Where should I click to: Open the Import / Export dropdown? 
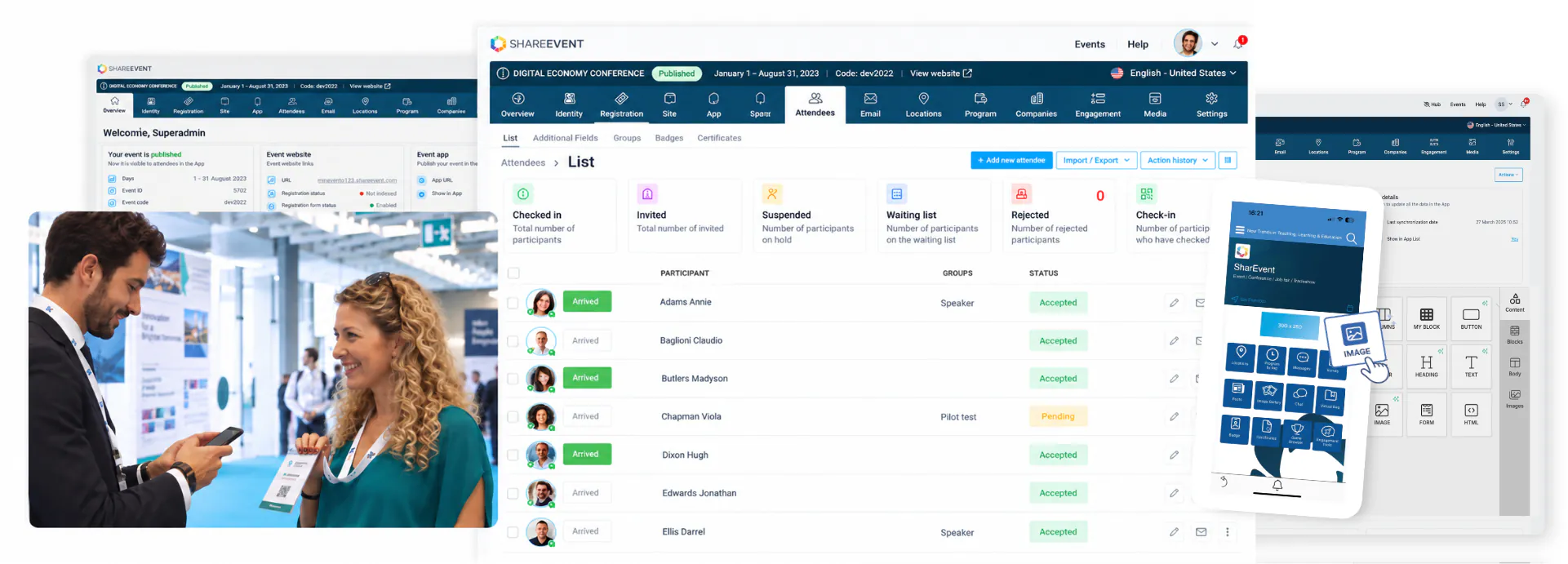(1095, 161)
